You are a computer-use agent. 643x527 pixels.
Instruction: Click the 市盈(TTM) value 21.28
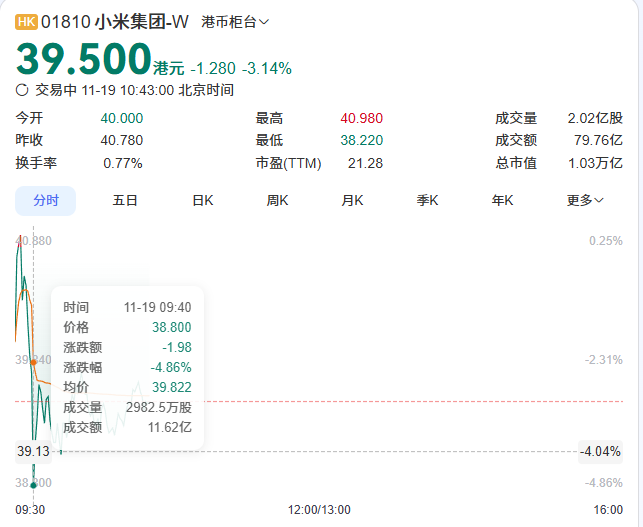click(x=365, y=163)
